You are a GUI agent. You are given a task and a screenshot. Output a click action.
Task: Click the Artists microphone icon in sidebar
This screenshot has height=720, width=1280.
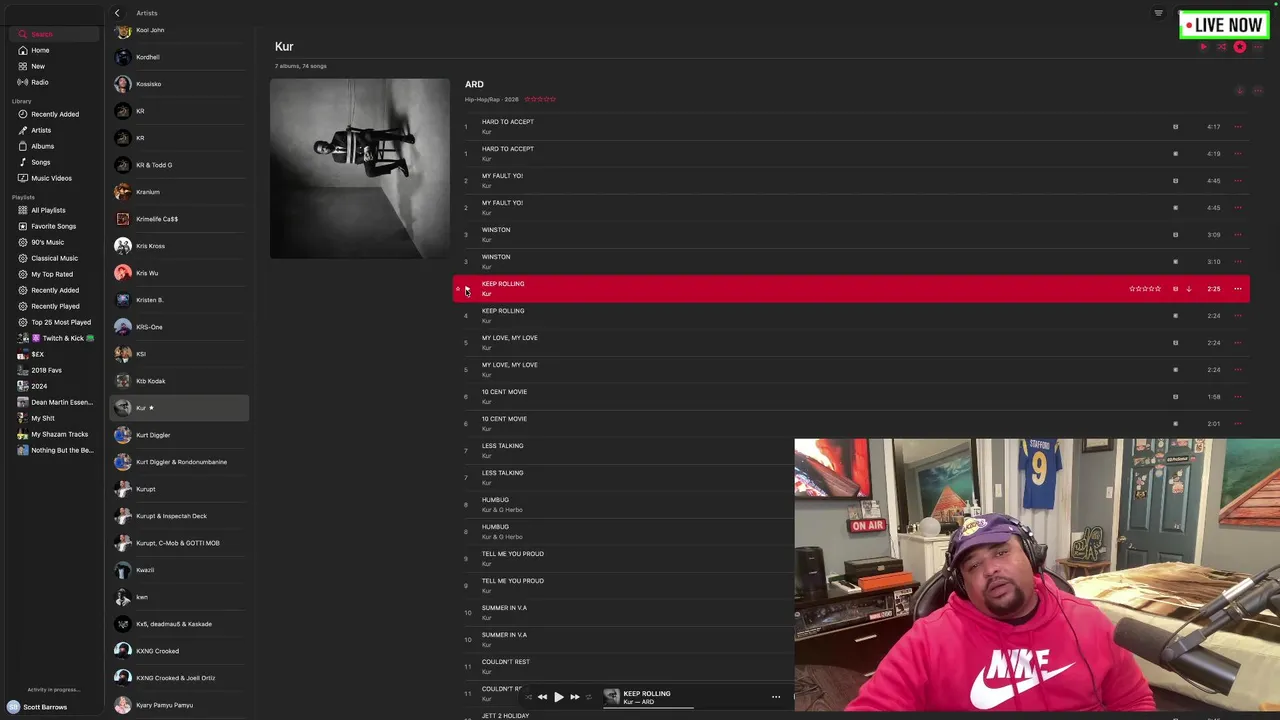click(x=23, y=130)
